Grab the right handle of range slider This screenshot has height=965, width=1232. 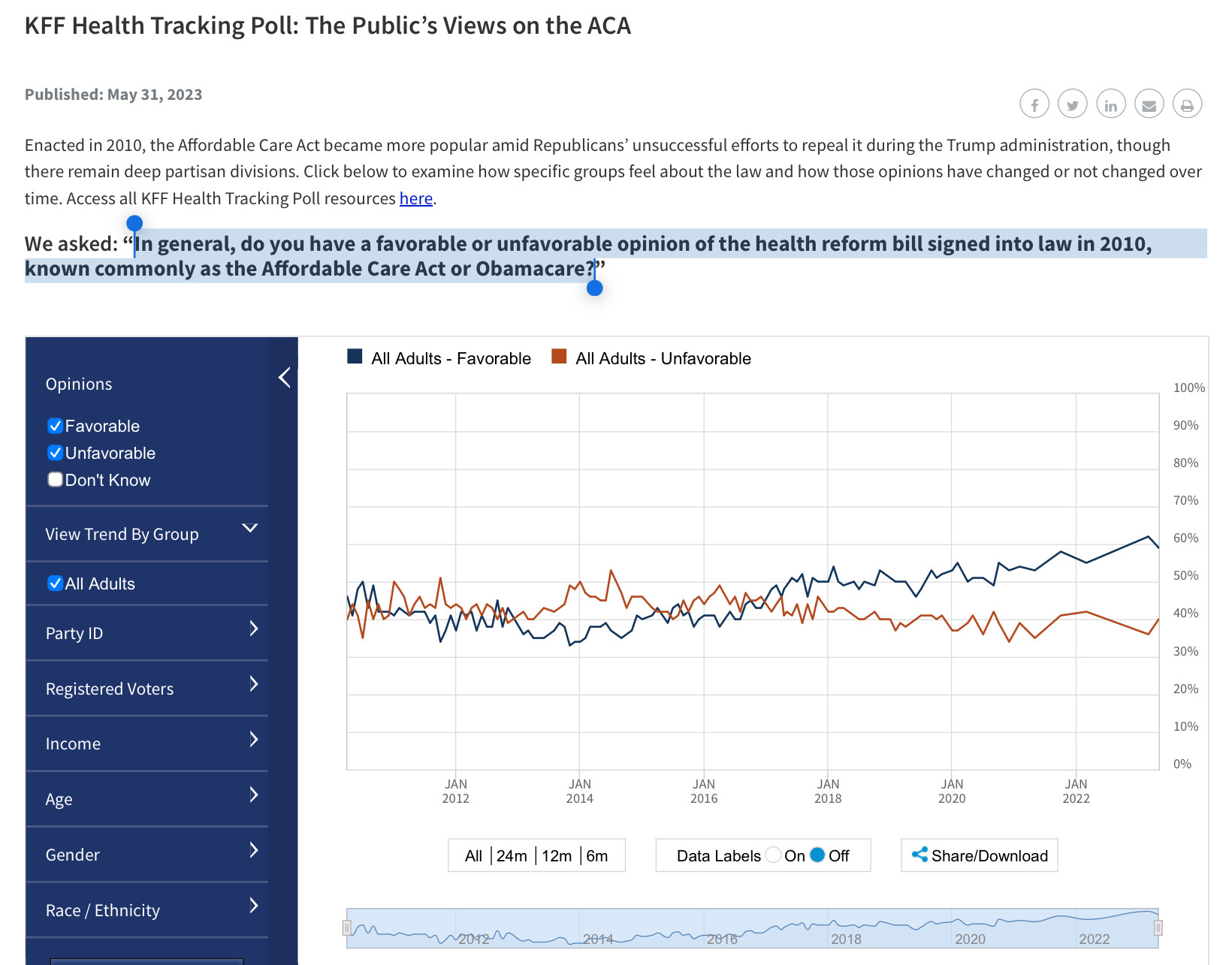tap(1158, 928)
